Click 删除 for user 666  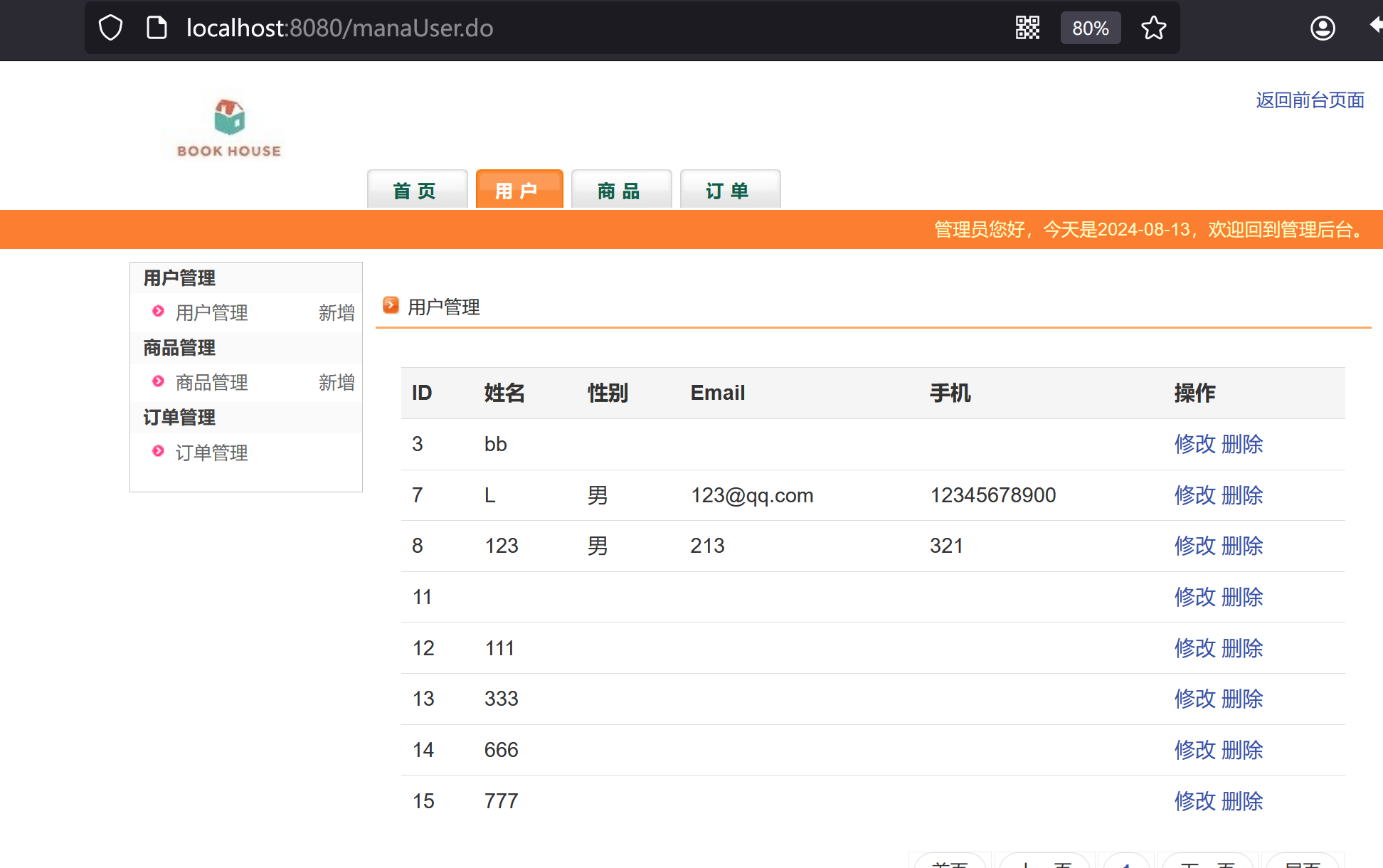[x=1242, y=750]
